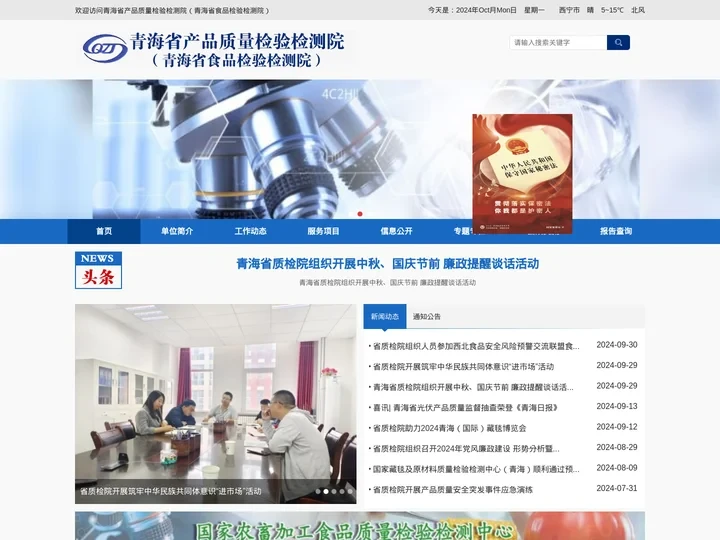Screen dimensions: 720x540
Task: Click the QZJ institute logo
Action: pyautogui.click(x=105, y=48)
